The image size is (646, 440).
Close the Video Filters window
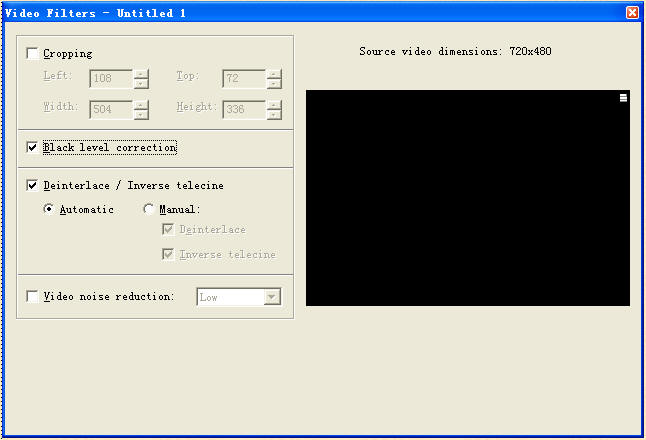632,13
